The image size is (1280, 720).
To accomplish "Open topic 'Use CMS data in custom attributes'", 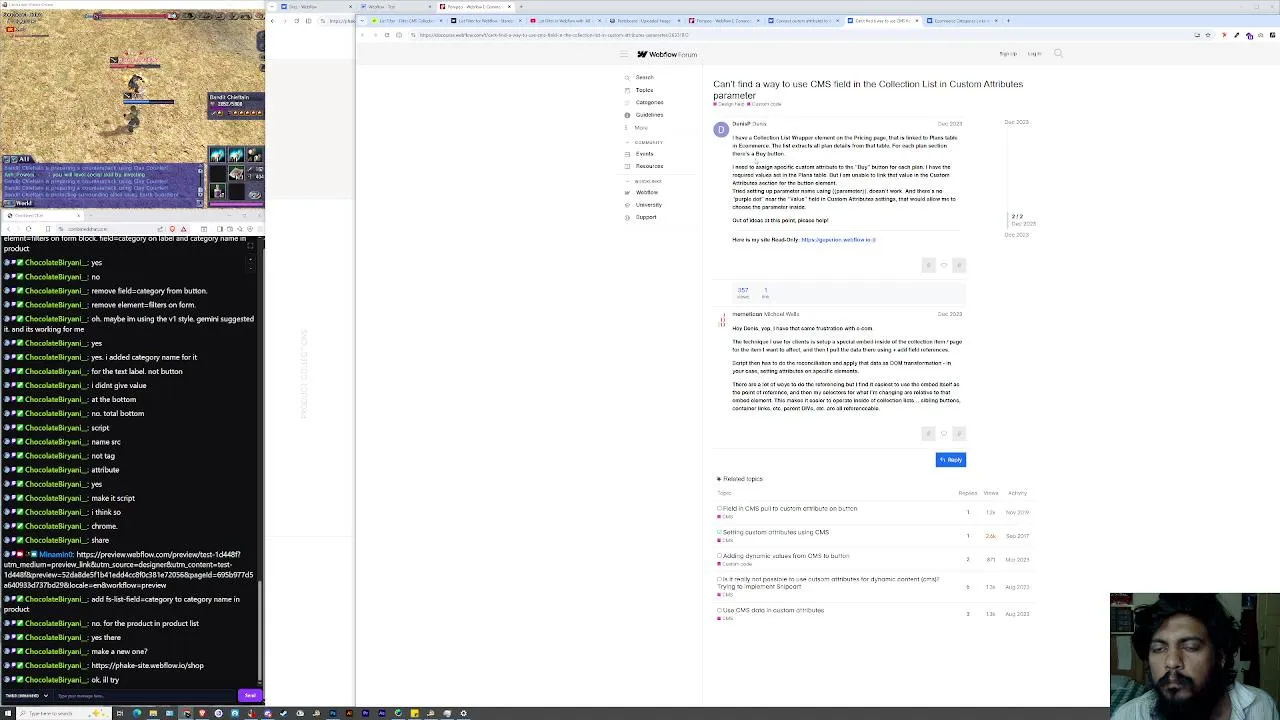I will click(x=773, y=610).
